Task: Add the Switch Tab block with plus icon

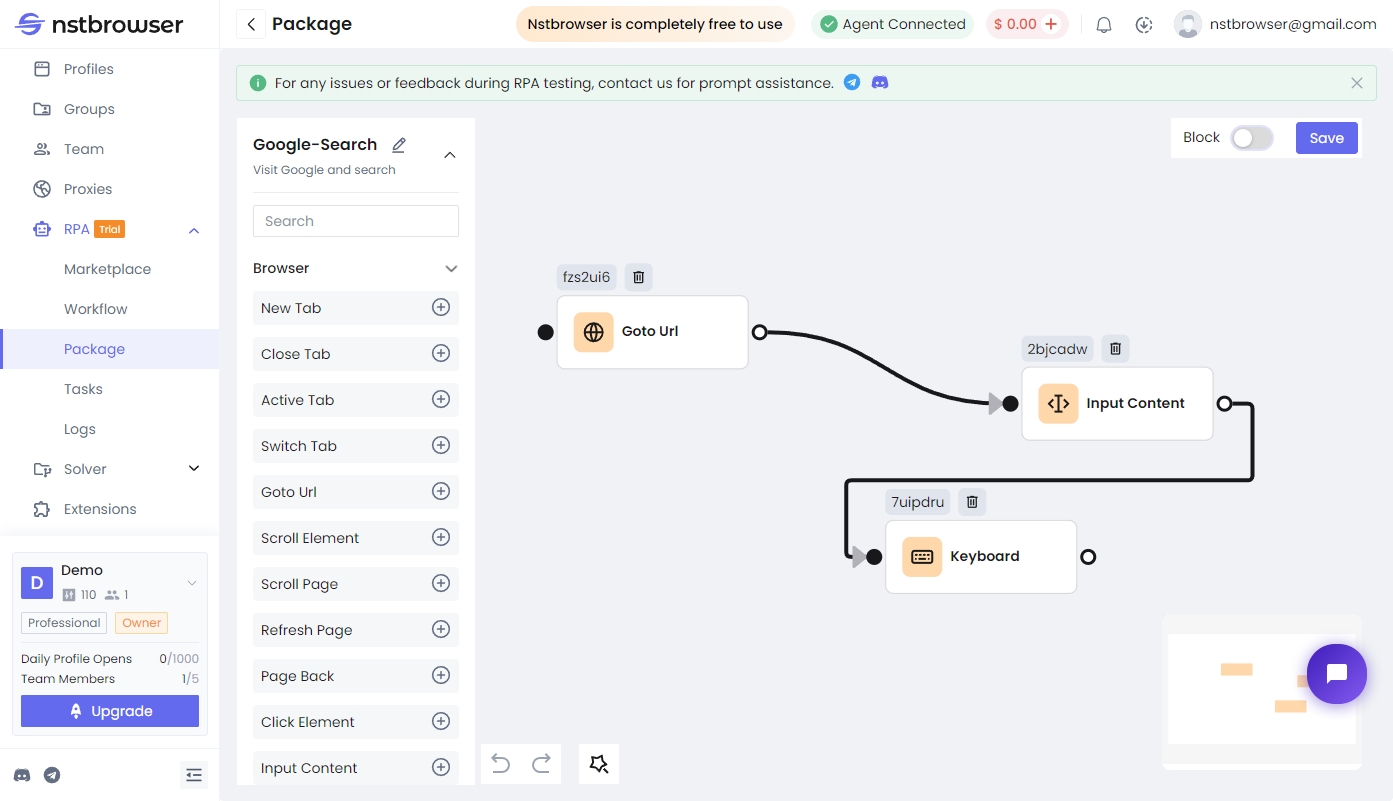Action: pos(441,445)
